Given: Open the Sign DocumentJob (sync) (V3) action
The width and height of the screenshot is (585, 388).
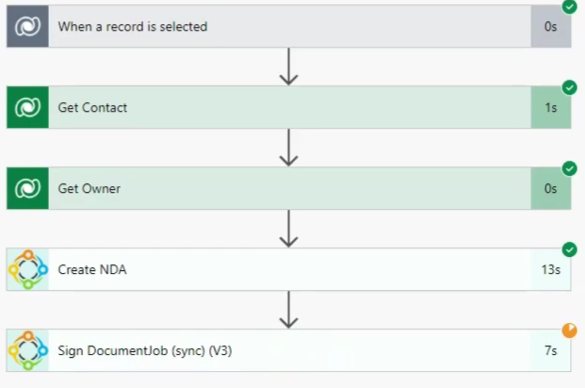Looking at the screenshot, I should tap(289, 350).
